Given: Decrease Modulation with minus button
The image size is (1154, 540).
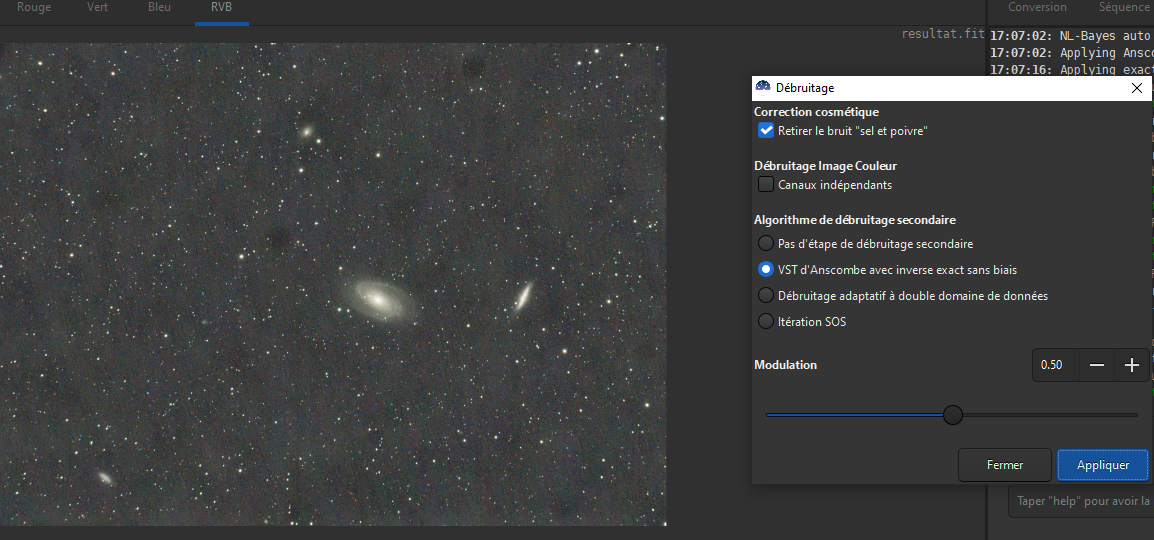Looking at the screenshot, I should (x=1097, y=365).
